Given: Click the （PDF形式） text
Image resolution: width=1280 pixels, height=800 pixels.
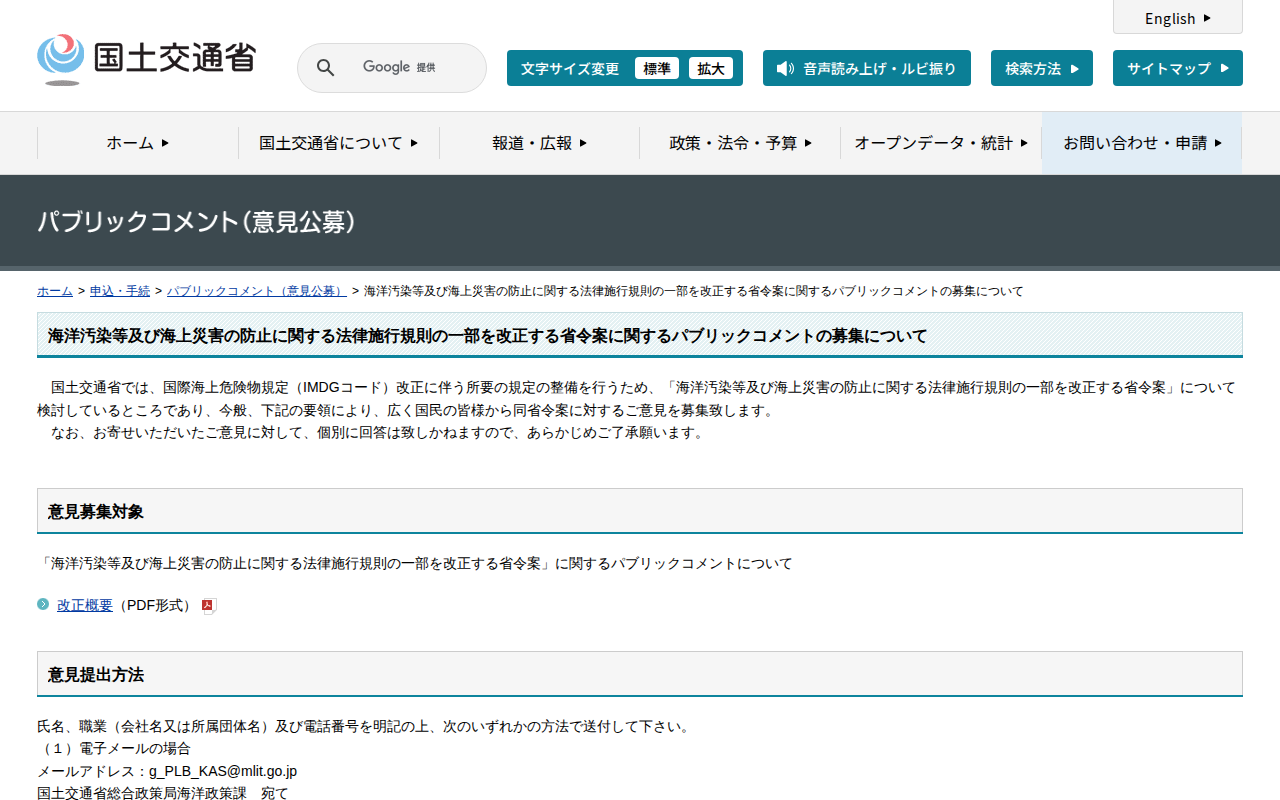Looking at the screenshot, I should pyautogui.click(x=155, y=605).
